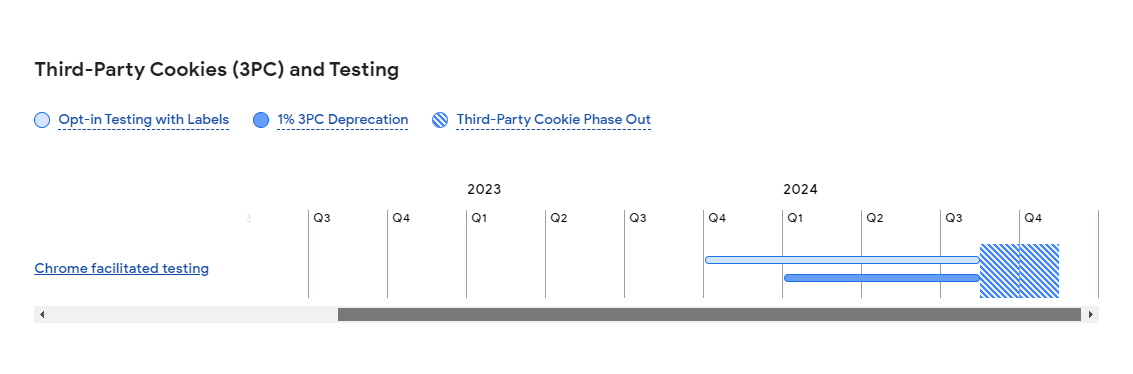Open the Third-Party Cookie Phase Out link

click(x=553, y=120)
